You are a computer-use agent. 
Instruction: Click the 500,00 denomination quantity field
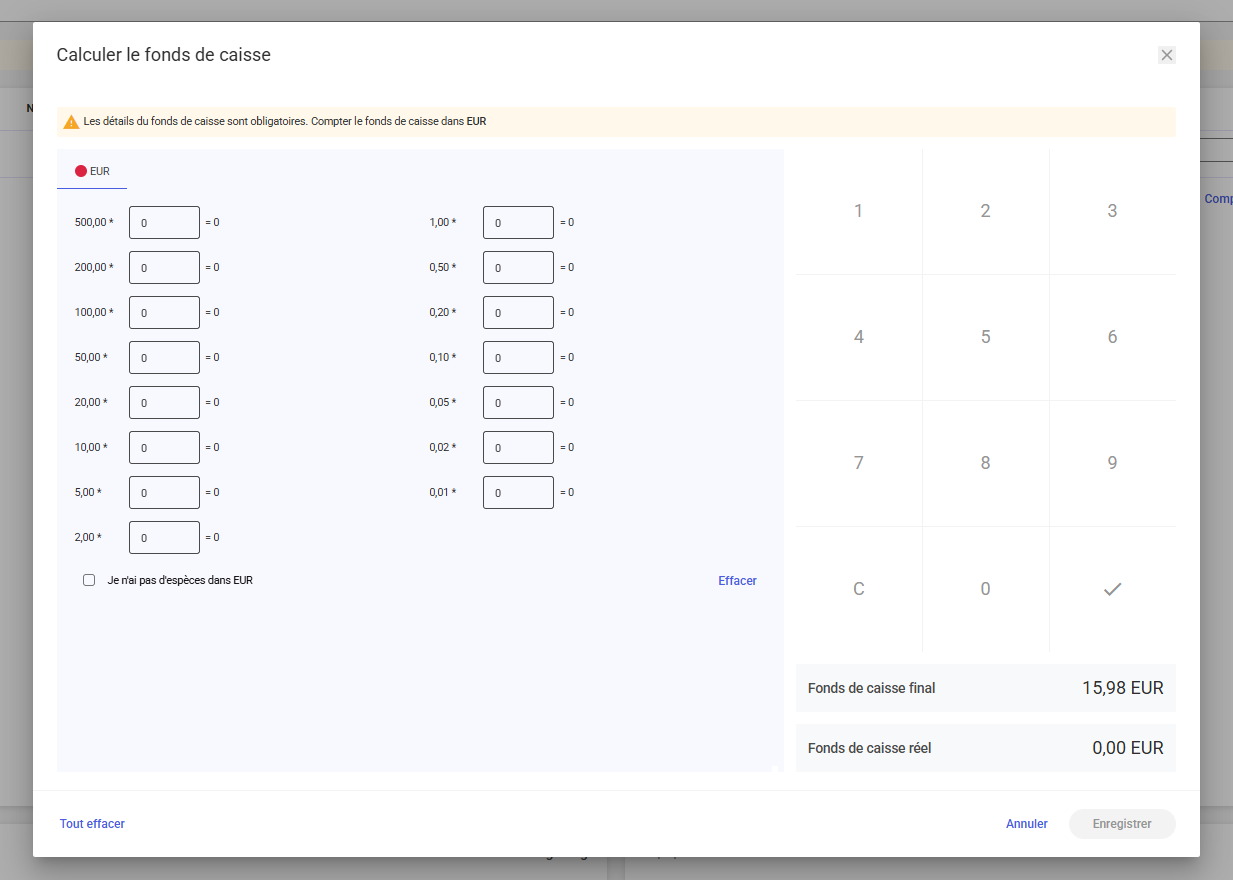coord(164,222)
